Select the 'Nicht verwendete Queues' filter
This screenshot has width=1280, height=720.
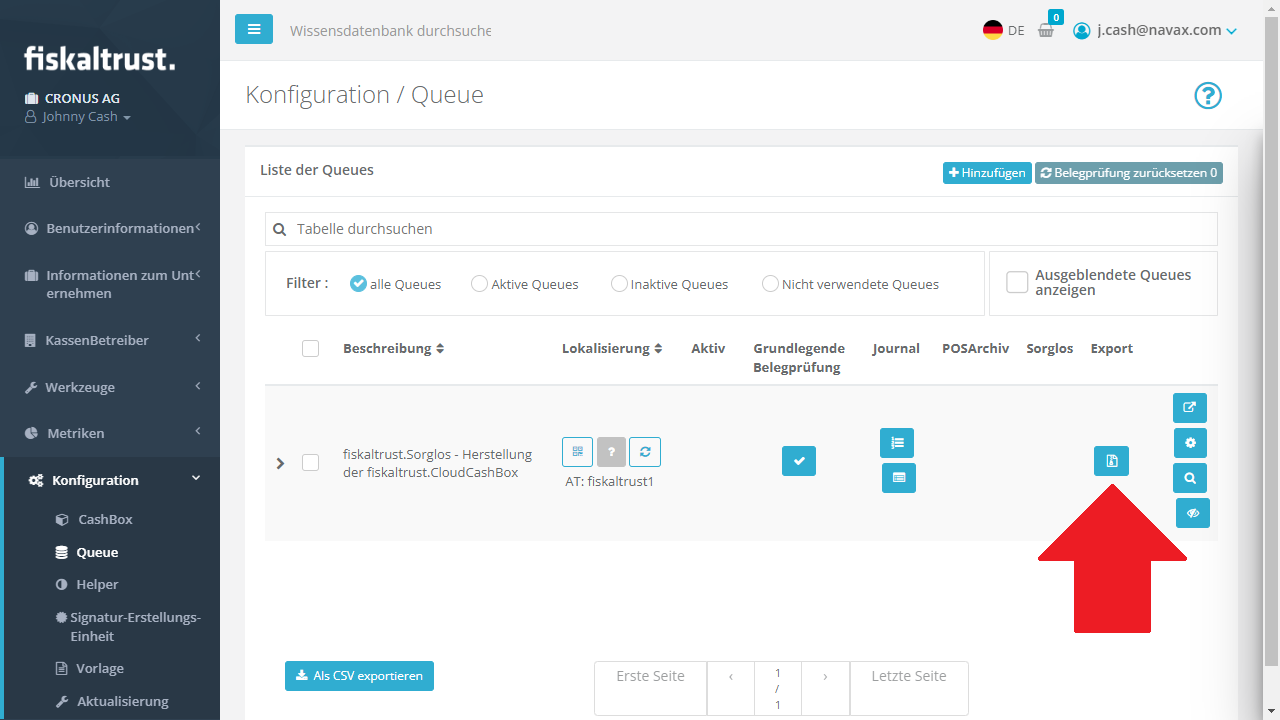(770, 284)
